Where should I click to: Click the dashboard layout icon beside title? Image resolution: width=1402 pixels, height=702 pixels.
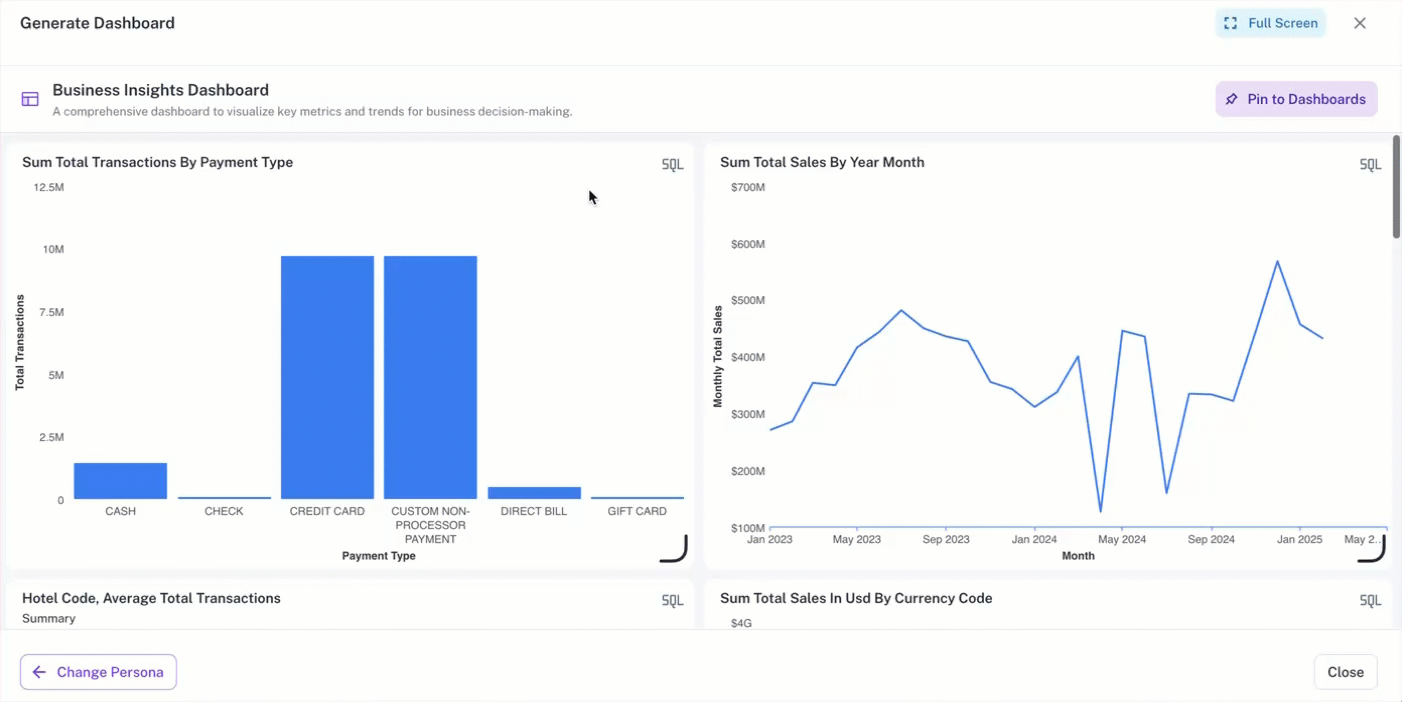(x=30, y=99)
